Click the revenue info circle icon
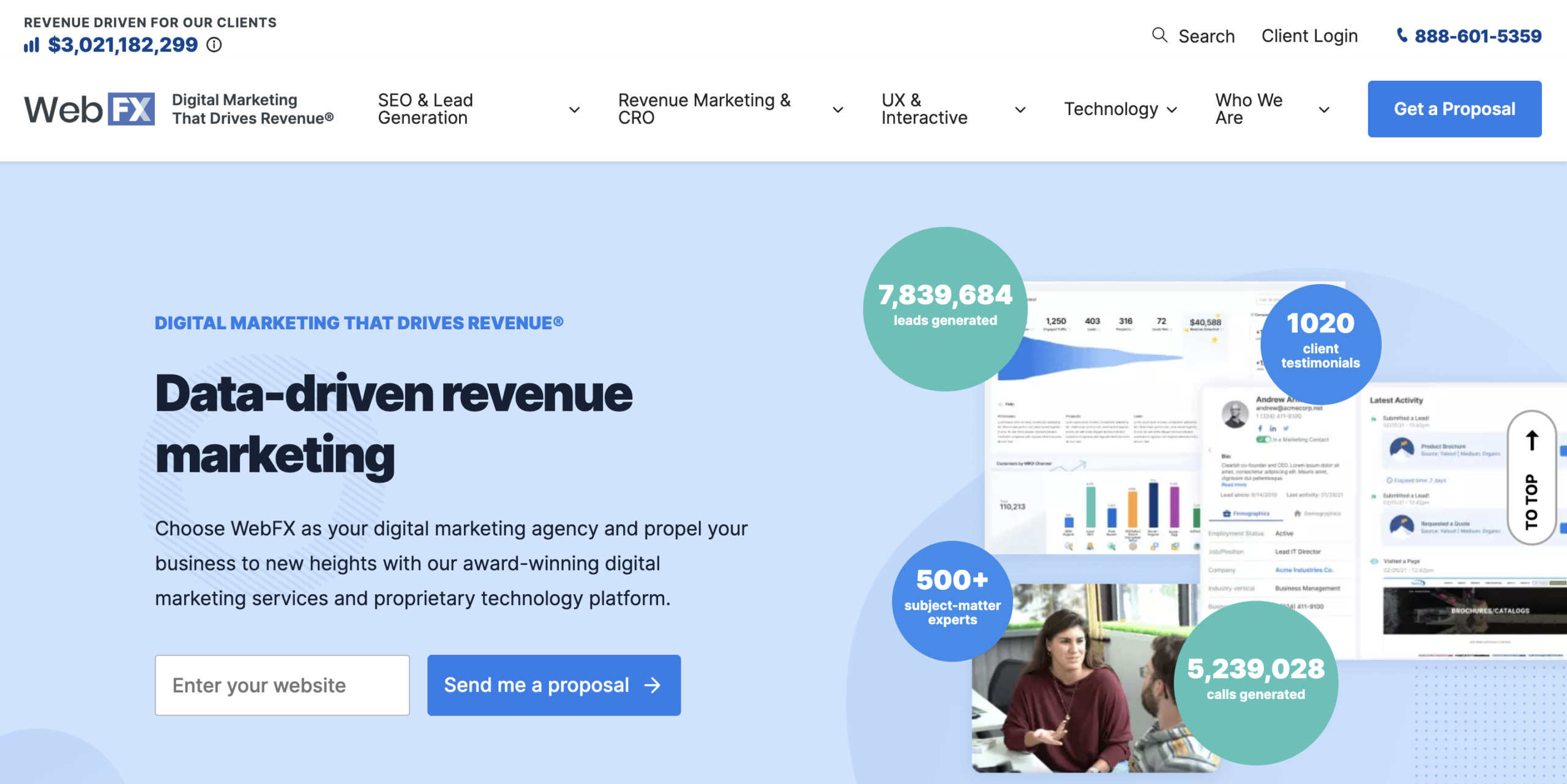The width and height of the screenshot is (1567, 784). pyautogui.click(x=214, y=45)
